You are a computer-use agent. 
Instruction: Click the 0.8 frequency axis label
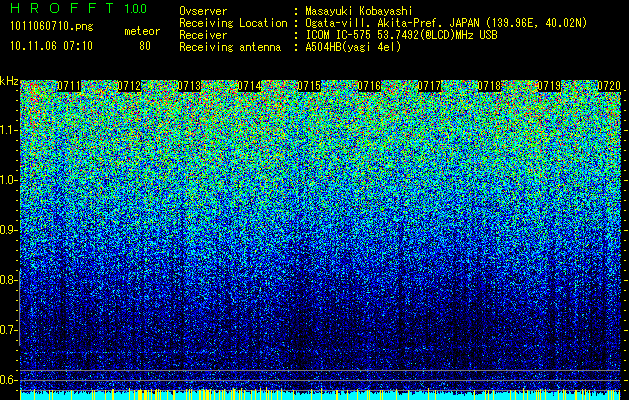coord(8,280)
